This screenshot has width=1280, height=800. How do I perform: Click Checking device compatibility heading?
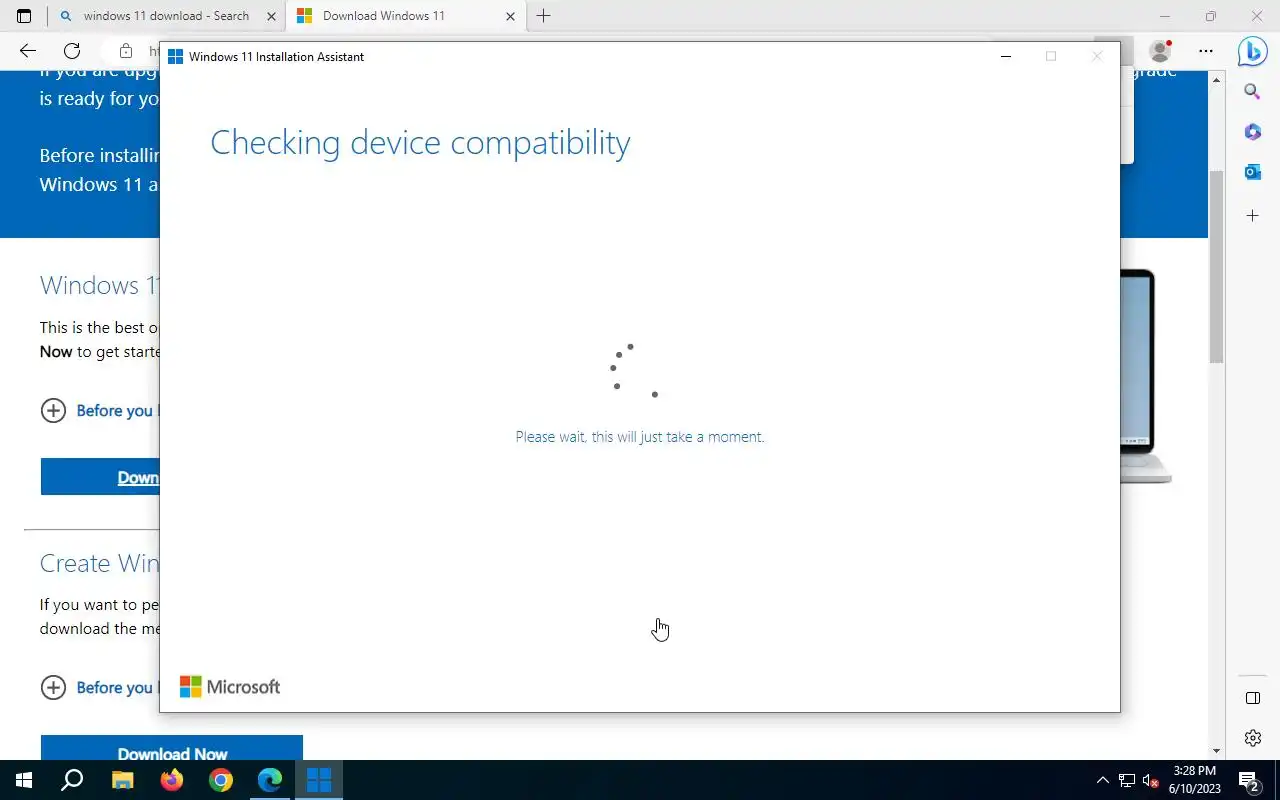pyautogui.click(x=420, y=143)
